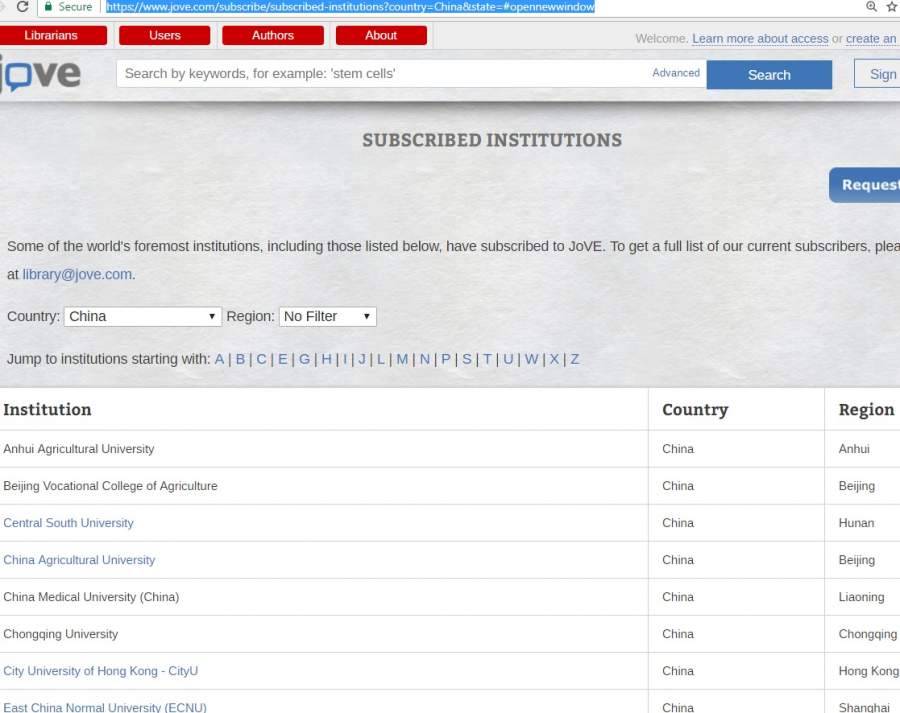Click the Liaoning region cell
Screen dimensions: 900x713
861,597
